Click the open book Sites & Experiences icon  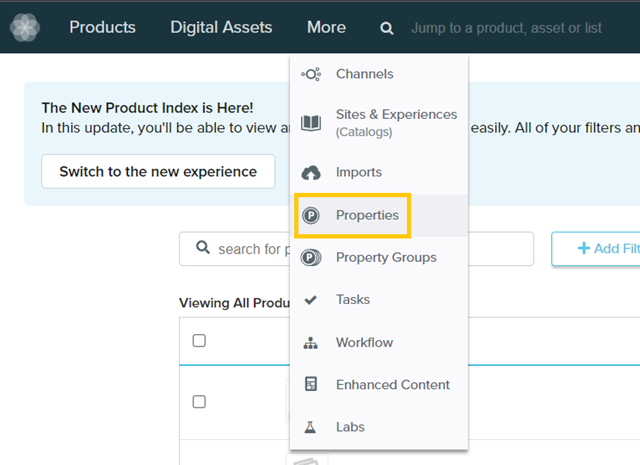click(x=311, y=123)
